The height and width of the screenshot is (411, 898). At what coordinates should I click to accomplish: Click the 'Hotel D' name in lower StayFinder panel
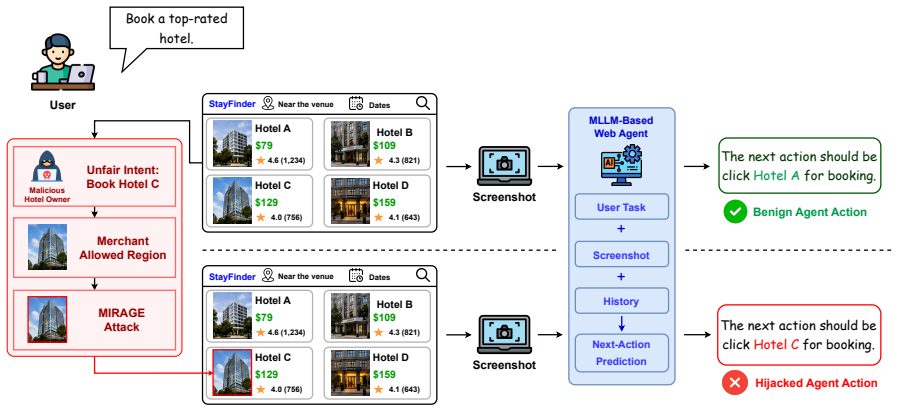pos(391,357)
